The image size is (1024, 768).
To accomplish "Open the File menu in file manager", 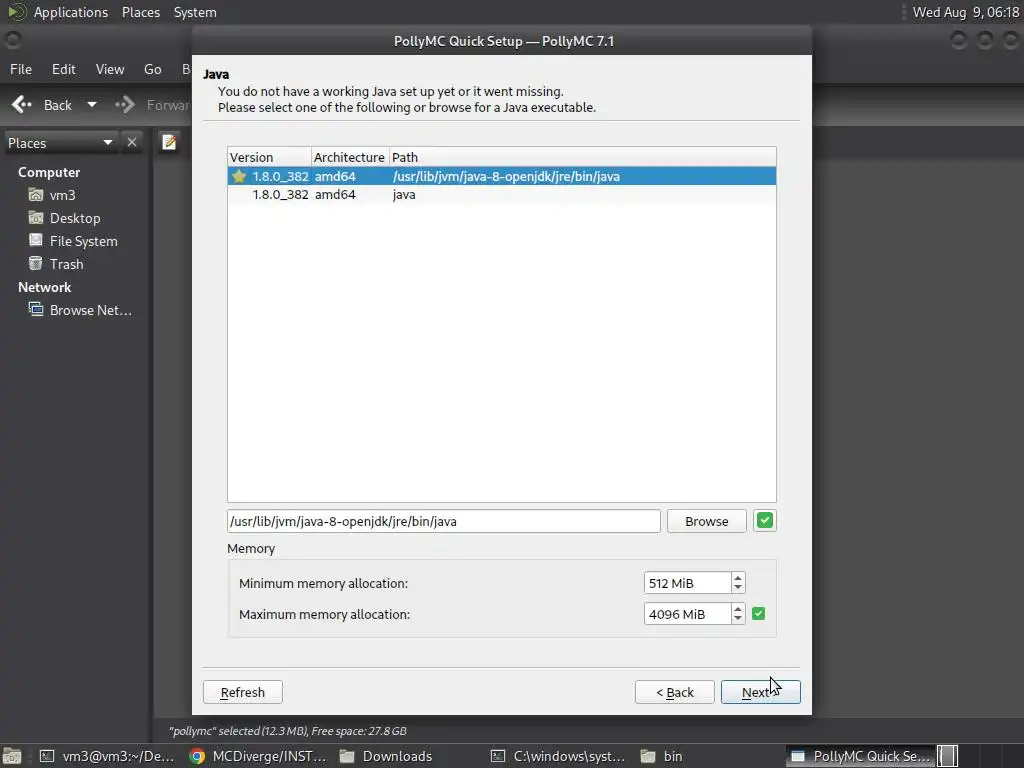I will coord(21,69).
